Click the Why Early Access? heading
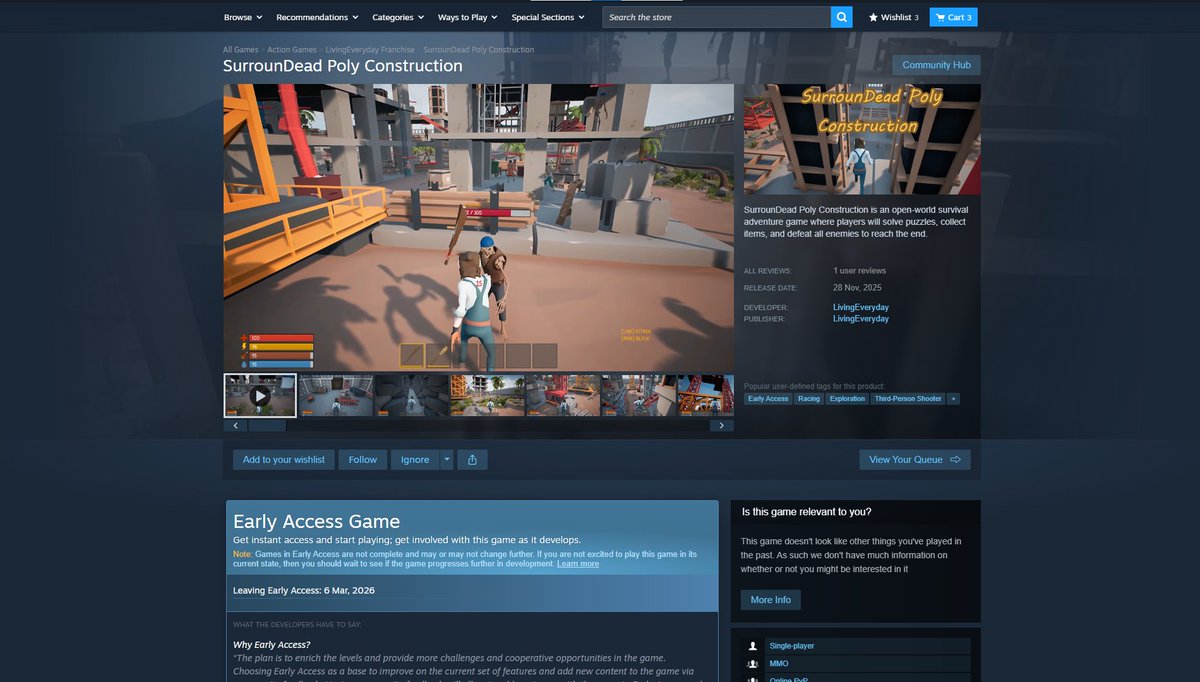Viewport: 1200px width, 682px height. point(272,645)
